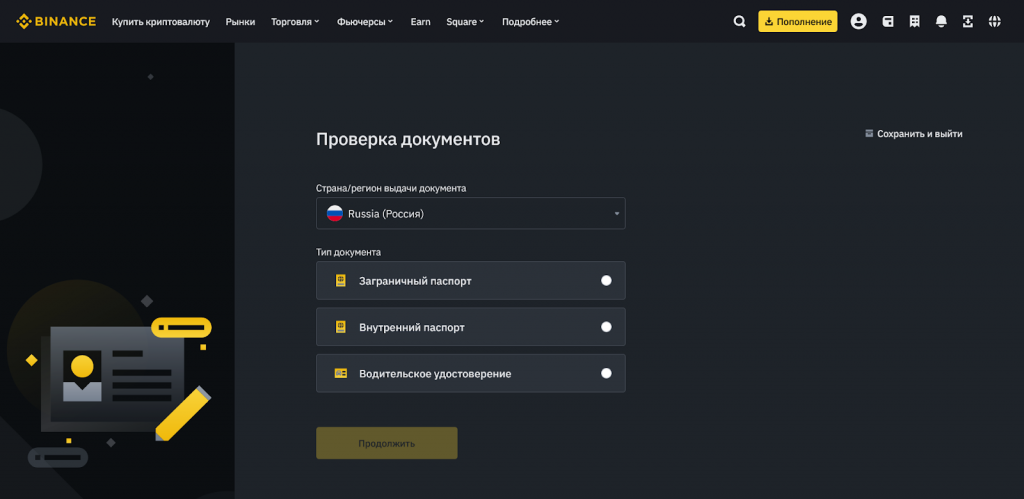This screenshot has height=499, width=1024.
Task: Open the search magnifier icon
Action: (739, 22)
